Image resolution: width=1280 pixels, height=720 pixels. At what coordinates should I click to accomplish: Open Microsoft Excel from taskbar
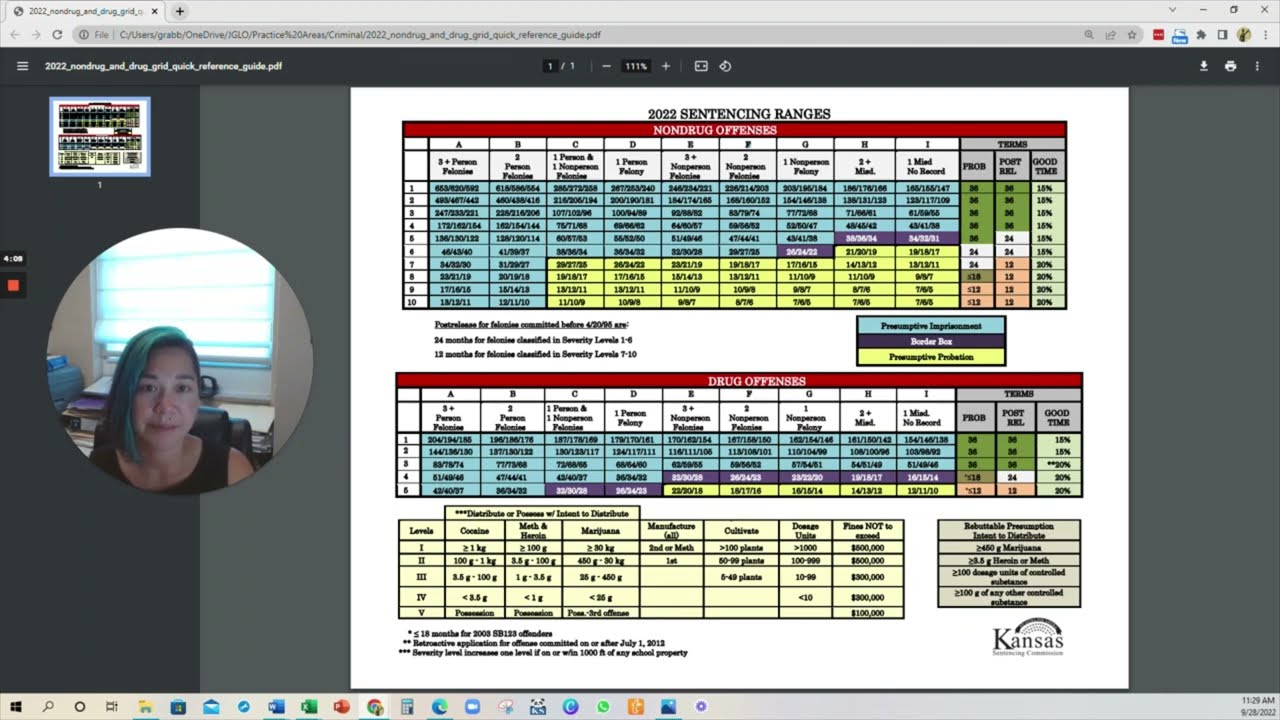309,706
